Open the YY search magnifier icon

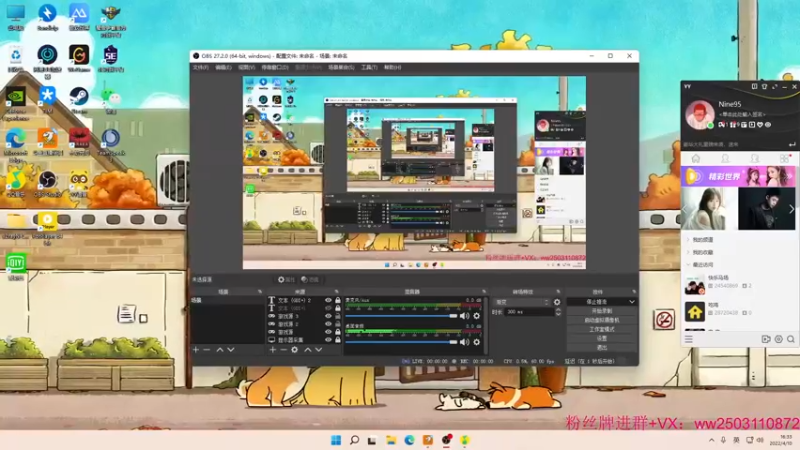pyautogui.click(x=790, y=339)
